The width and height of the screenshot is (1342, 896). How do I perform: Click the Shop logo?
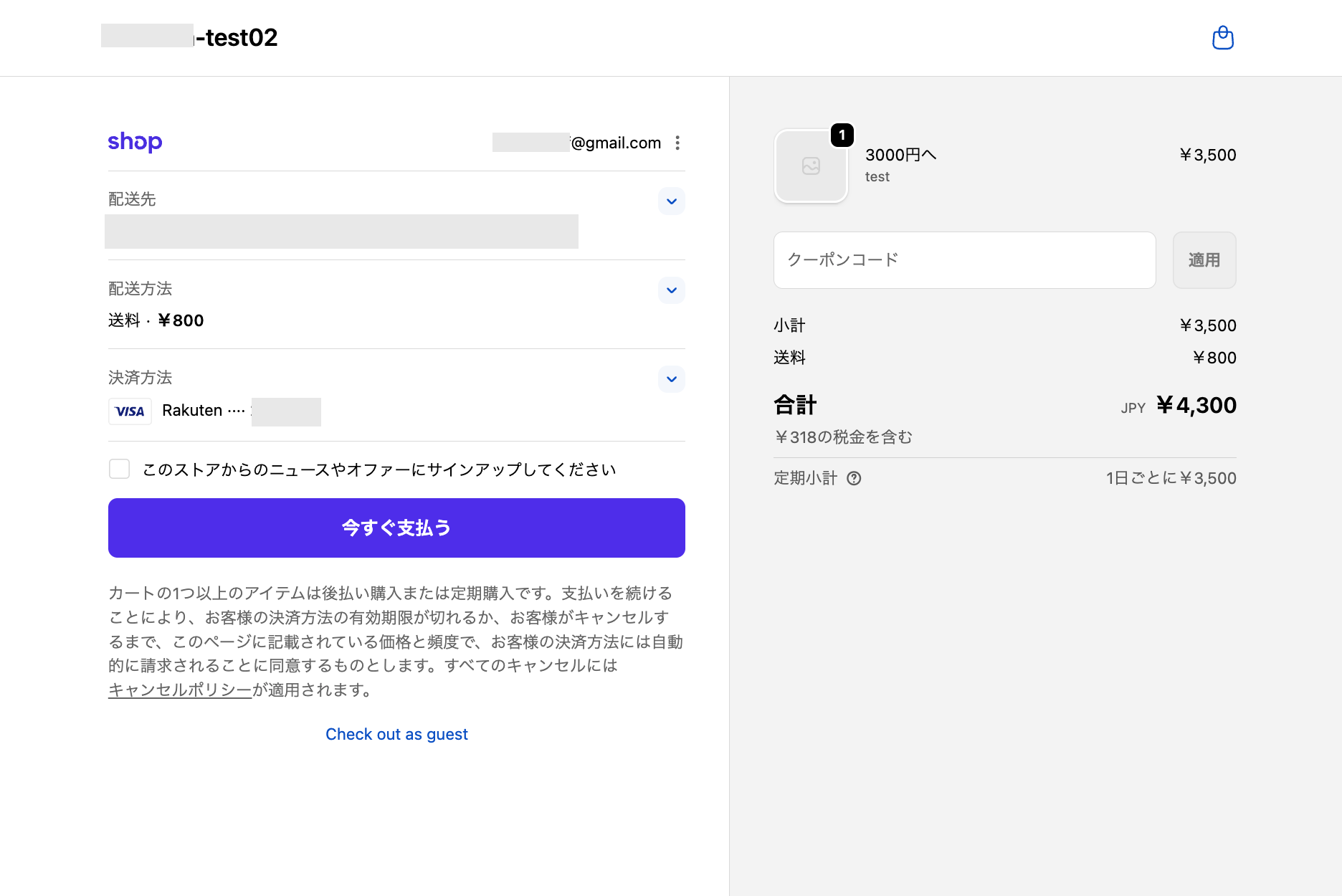pos(135,142)
